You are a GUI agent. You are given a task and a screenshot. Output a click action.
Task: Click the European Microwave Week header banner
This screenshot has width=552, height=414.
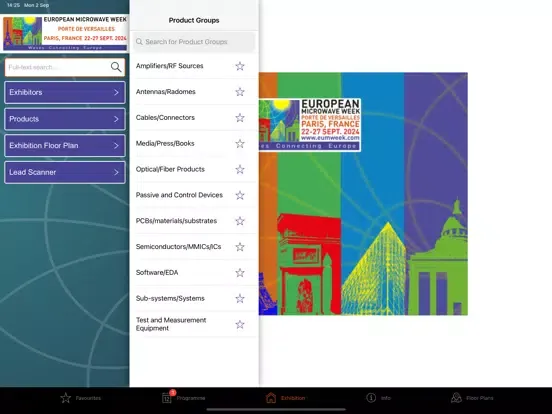coord(65,33)
